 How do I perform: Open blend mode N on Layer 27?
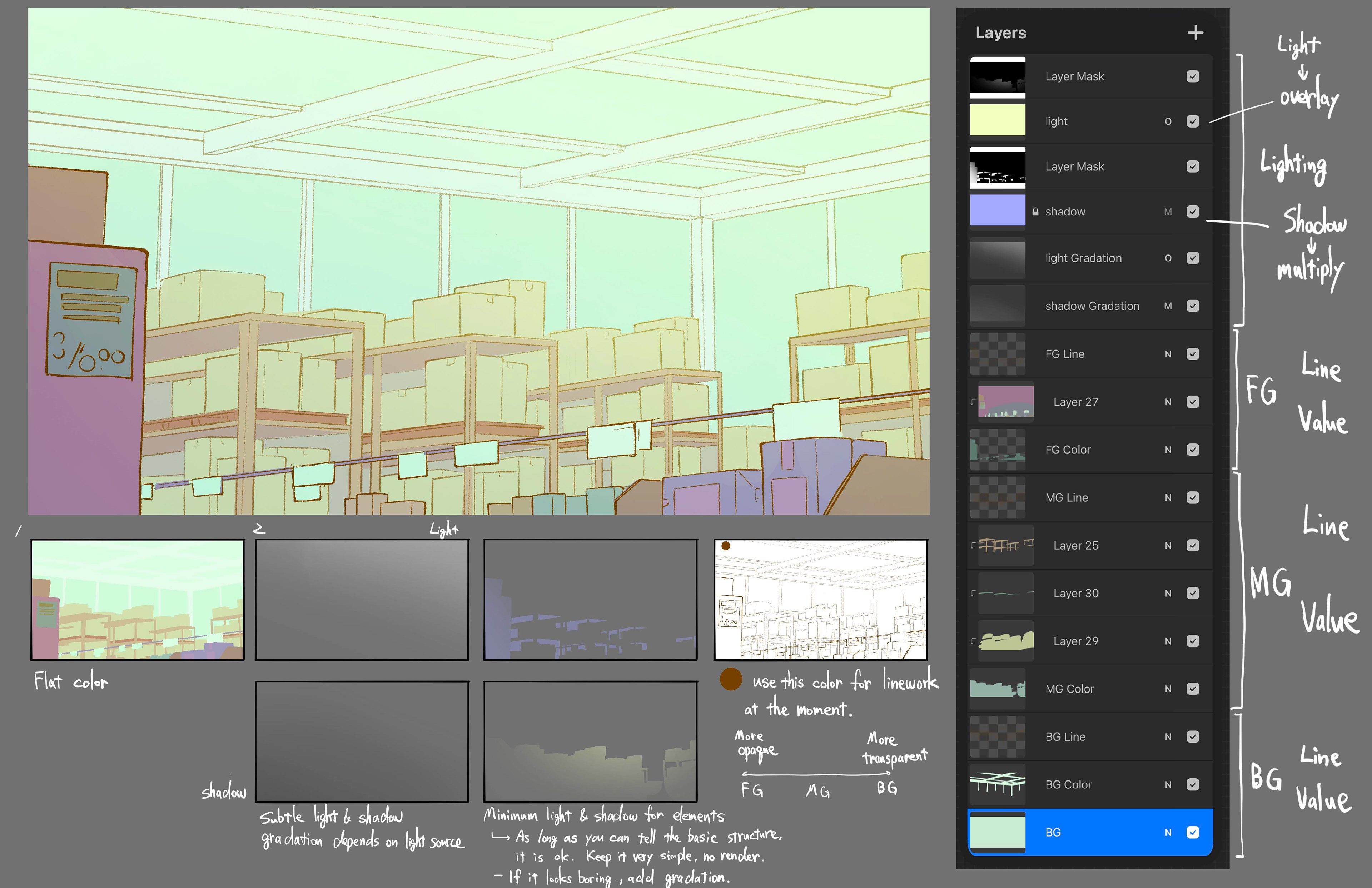pos(1168,402)
